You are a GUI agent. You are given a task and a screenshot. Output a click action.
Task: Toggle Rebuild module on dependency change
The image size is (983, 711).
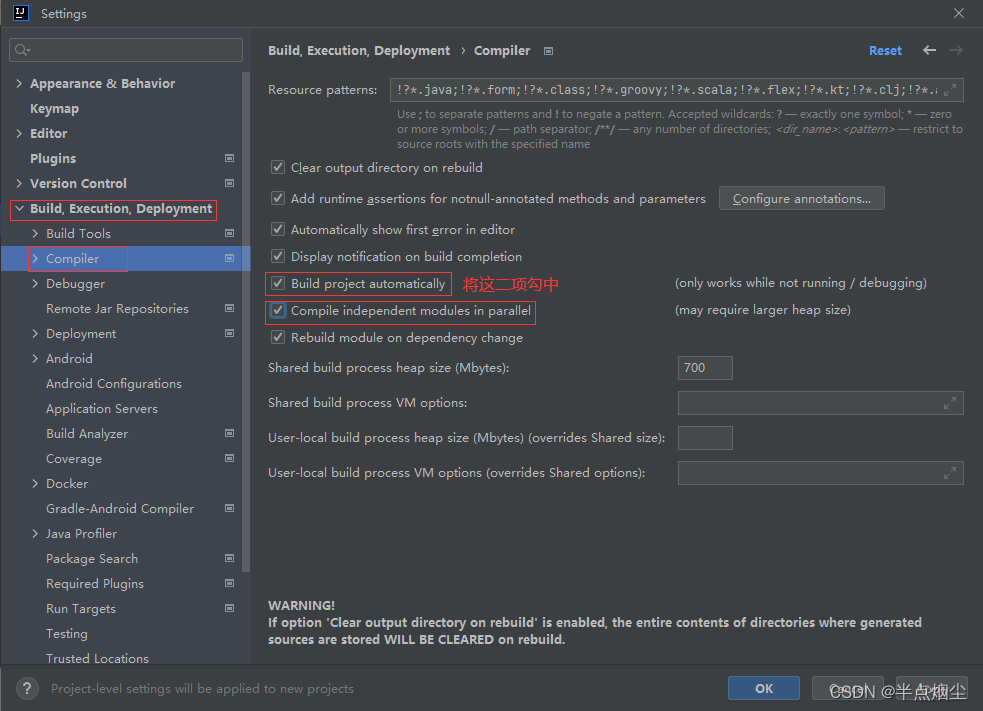[x=278, y=337]
